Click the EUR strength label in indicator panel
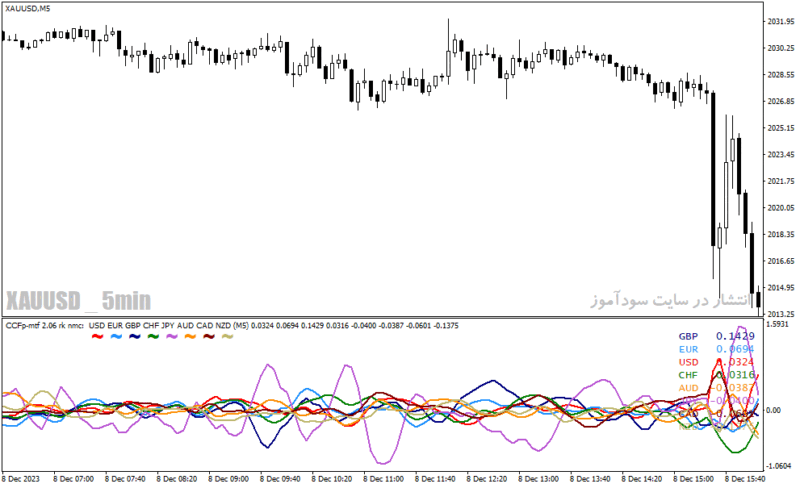The height and width of the screenshot is (488, 800). click(688, 350)
